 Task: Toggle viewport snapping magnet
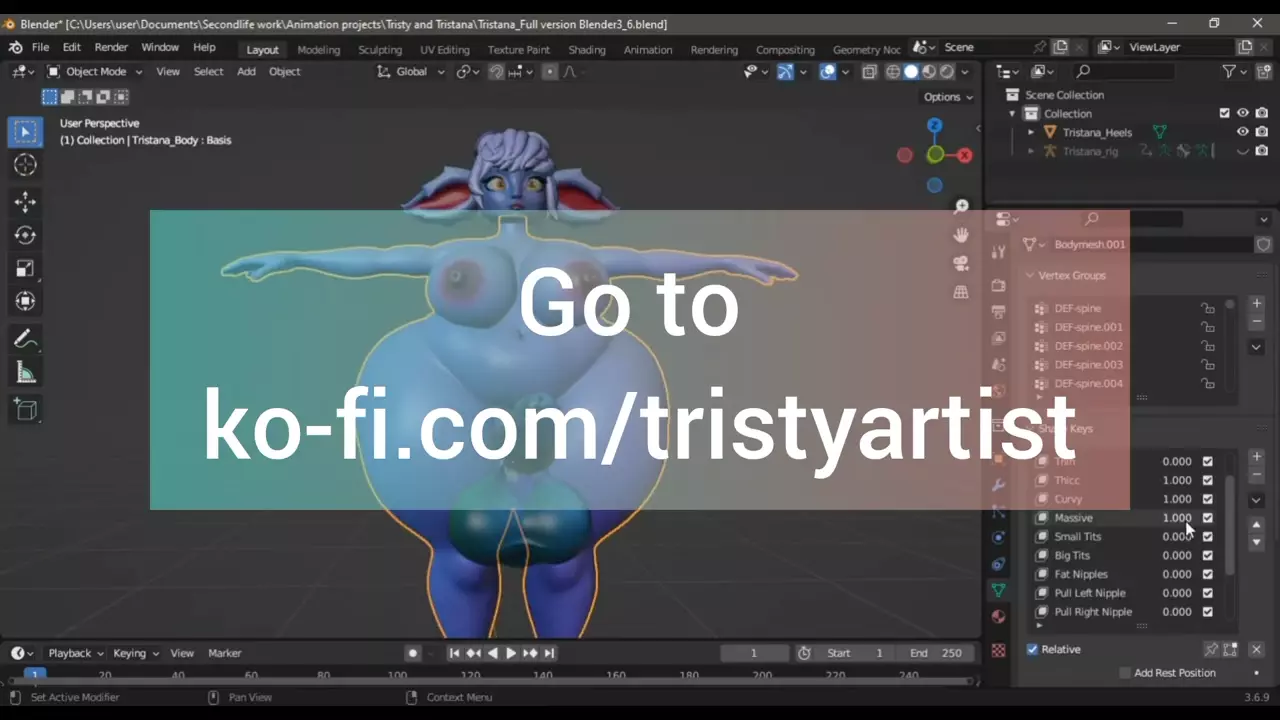pyautogui.click(x=496, y=72)
